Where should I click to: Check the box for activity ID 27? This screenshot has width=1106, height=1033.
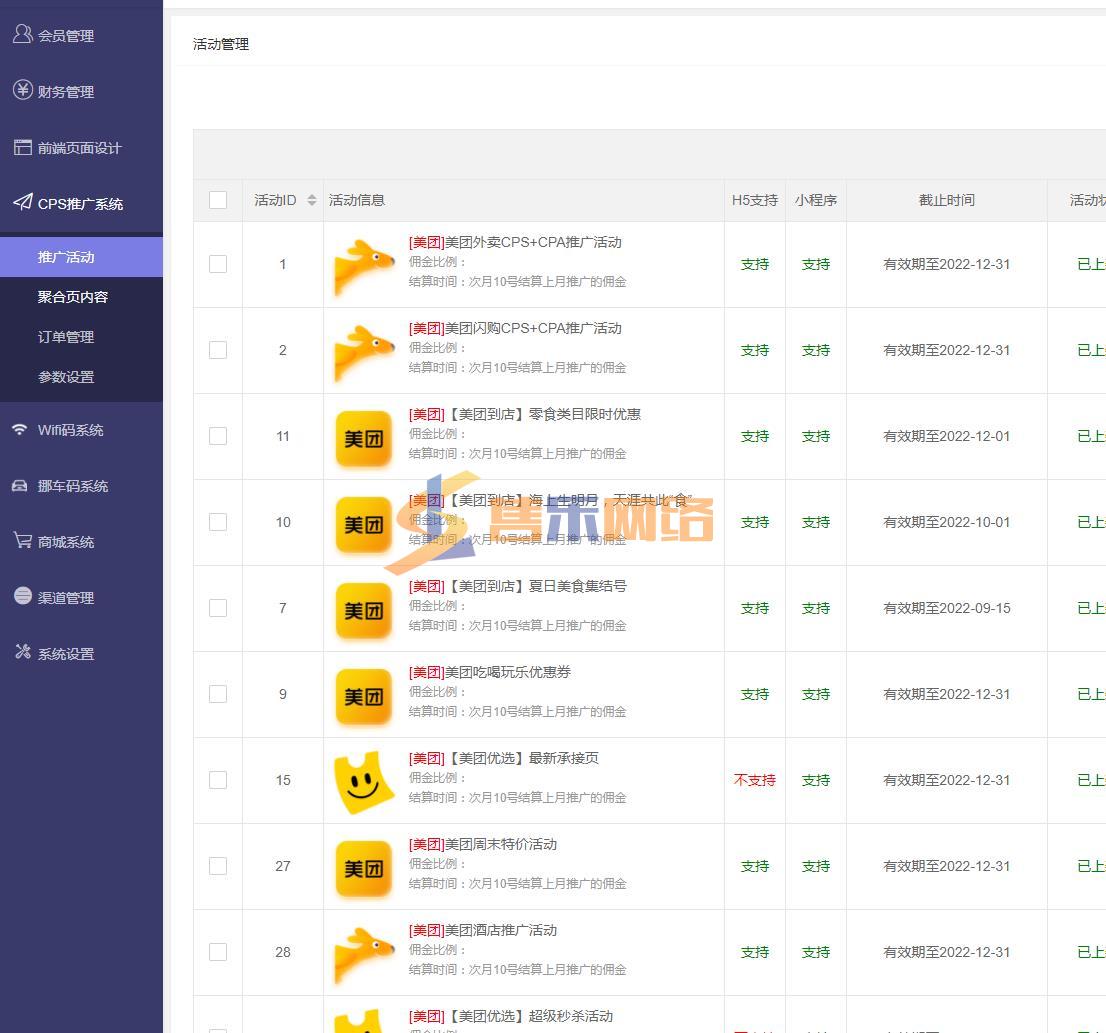coord(218,867)
